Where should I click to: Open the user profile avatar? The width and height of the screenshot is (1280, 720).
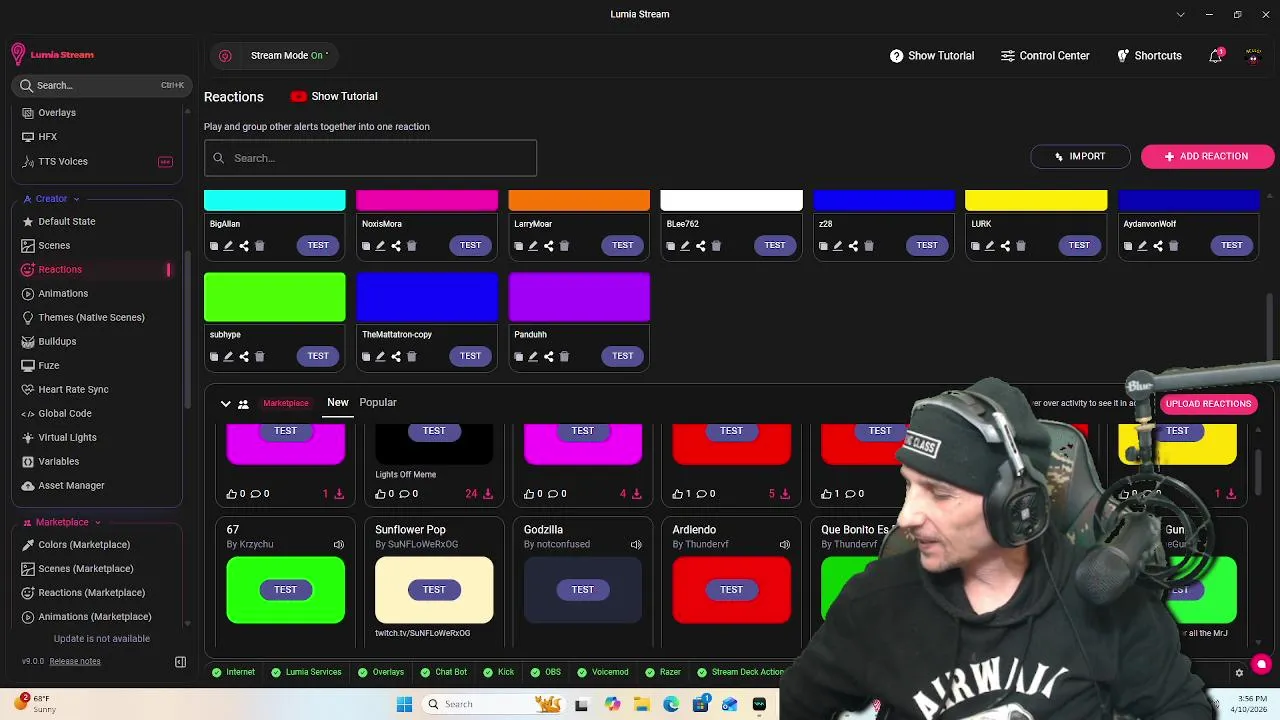click(x=1253, y=56)
